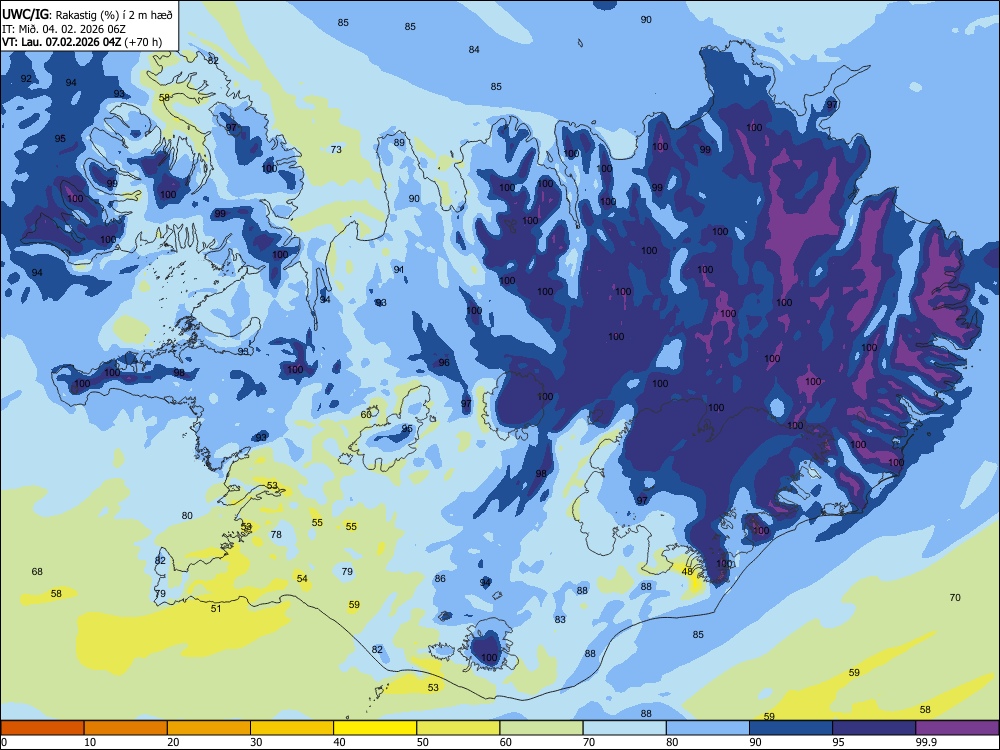The width and height of the screenshot is (1000, 750).
Task: Click the 0–10 dark orange legend swatch
Action: (42, 728)
